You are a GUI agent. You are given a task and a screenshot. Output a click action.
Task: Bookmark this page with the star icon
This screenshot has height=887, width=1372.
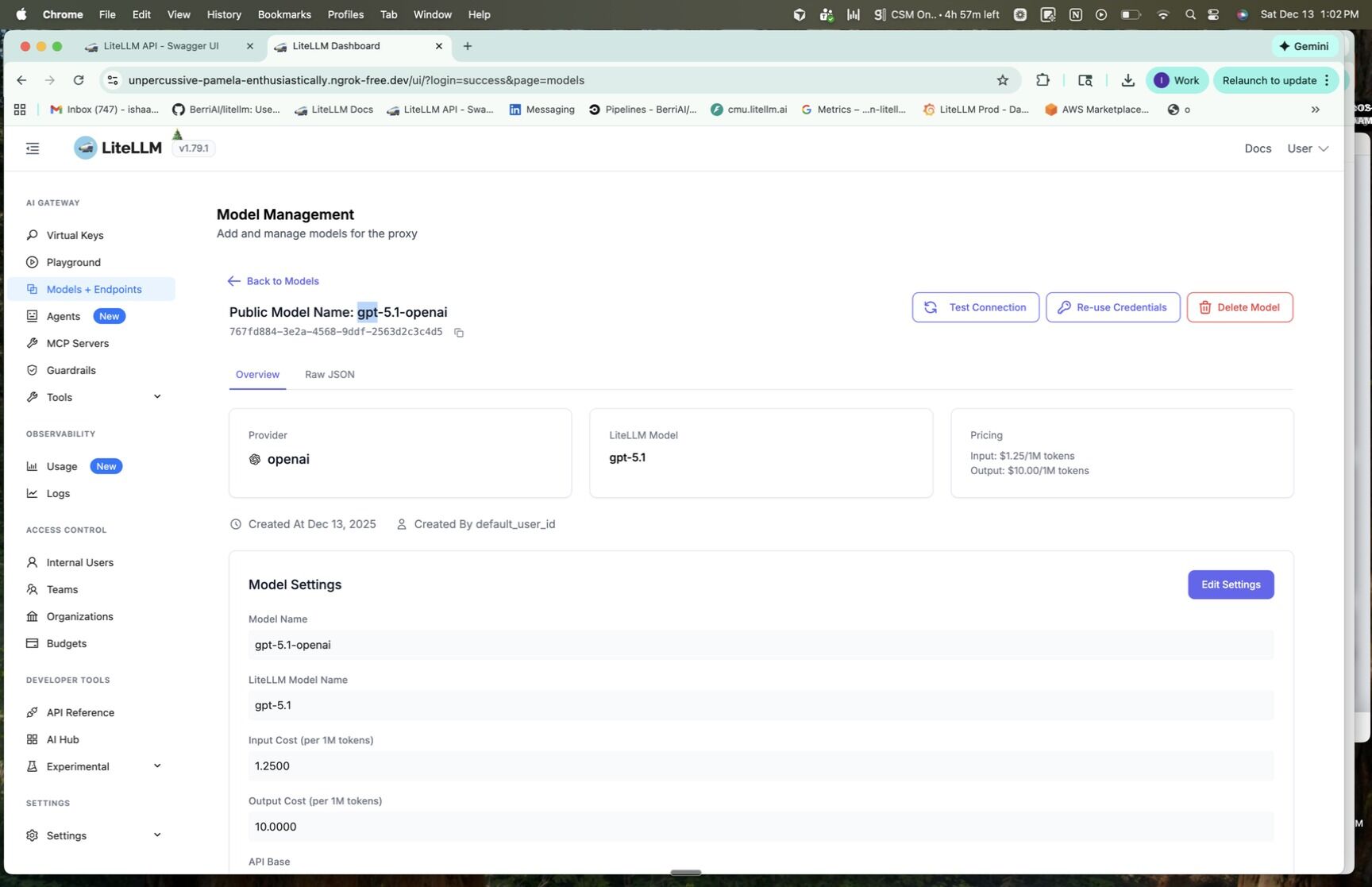(1003, 80)
